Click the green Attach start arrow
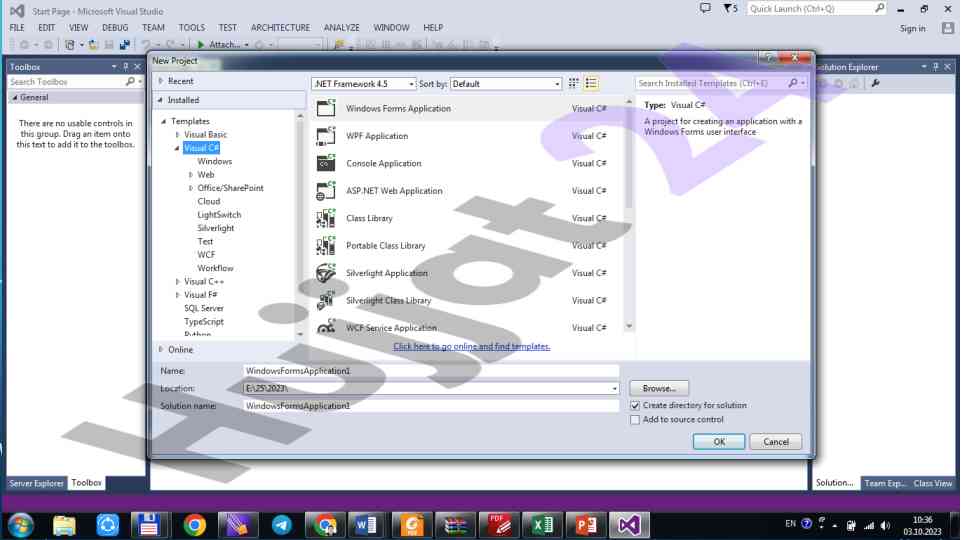The height and width of the screenshot is (540, 961). pyautogui.click(x=200, y=45)
